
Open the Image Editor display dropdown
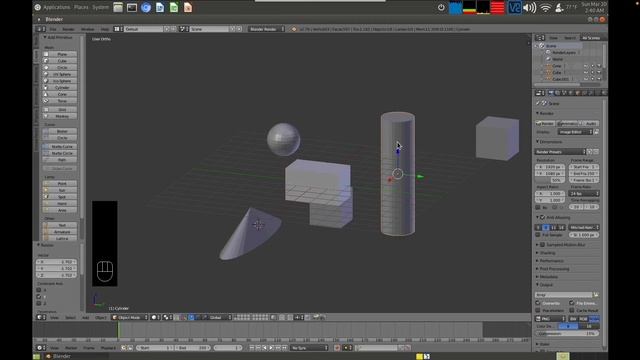point(575,132)
